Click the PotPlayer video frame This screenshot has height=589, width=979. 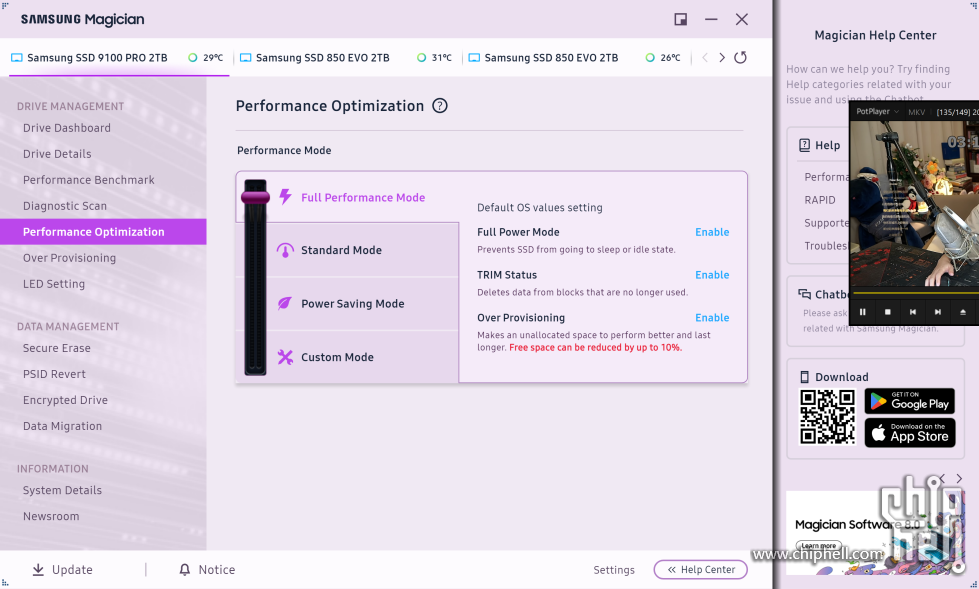tap(915, 203)
